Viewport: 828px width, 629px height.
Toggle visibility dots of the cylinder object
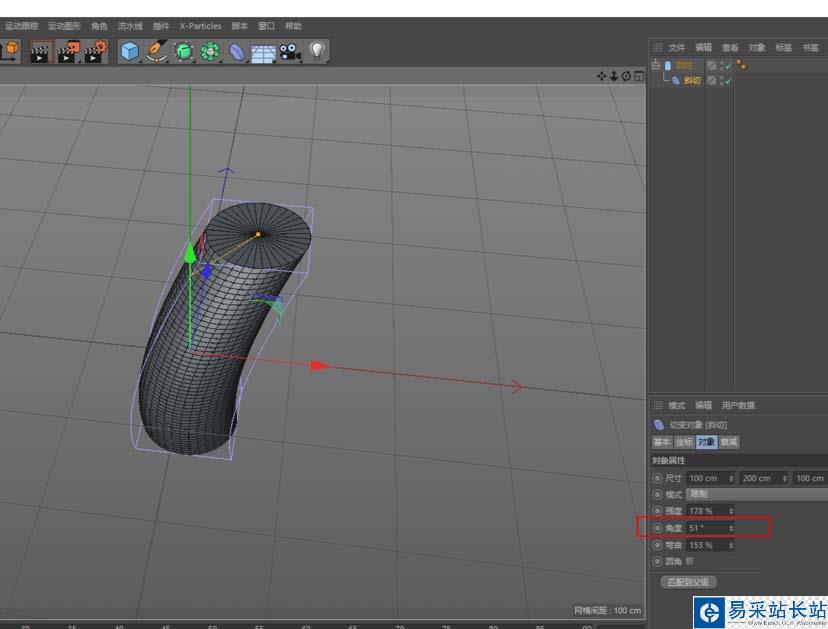pyautogui.click(x=721, y=66)
